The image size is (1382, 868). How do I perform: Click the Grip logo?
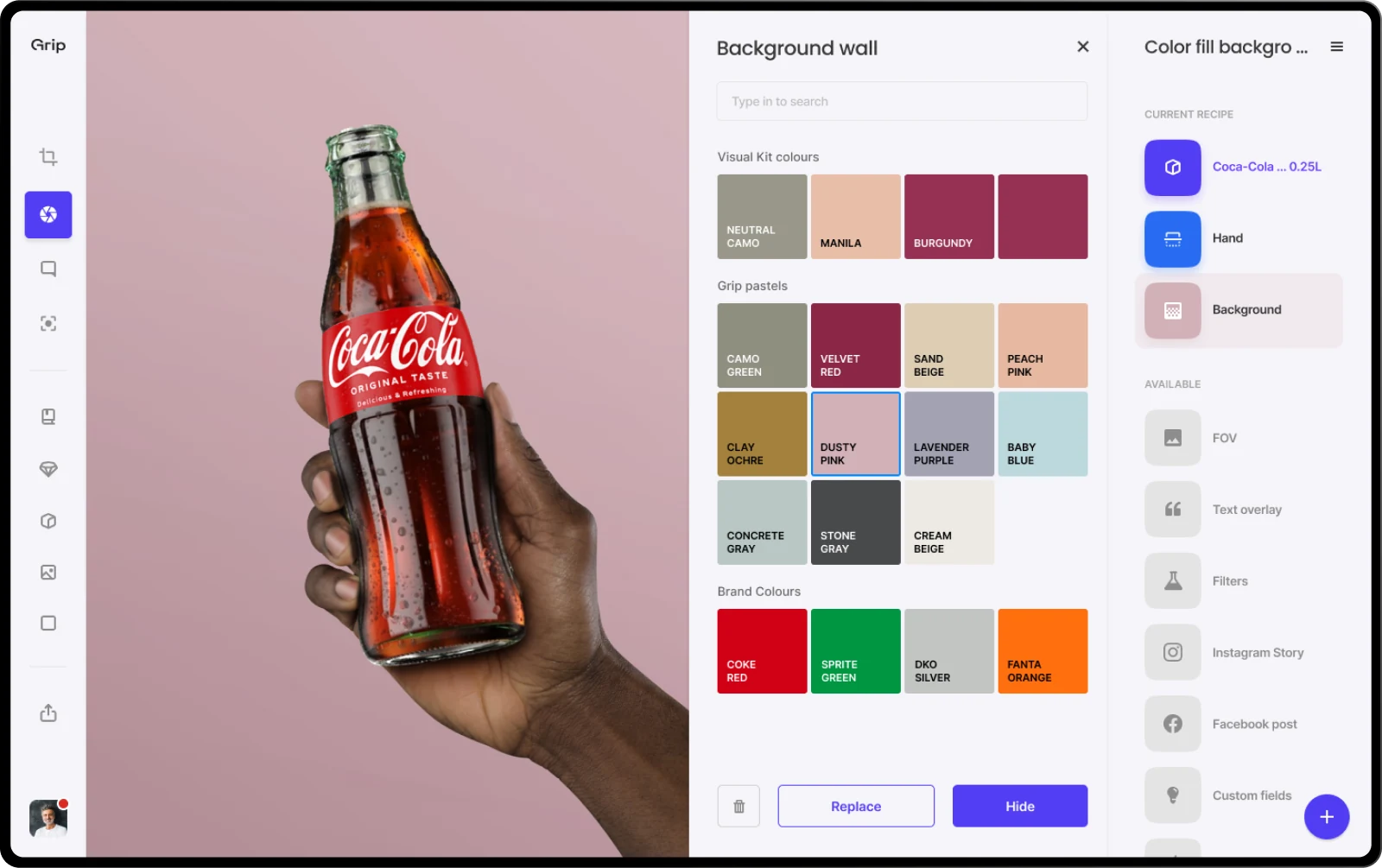click(48, 45)
